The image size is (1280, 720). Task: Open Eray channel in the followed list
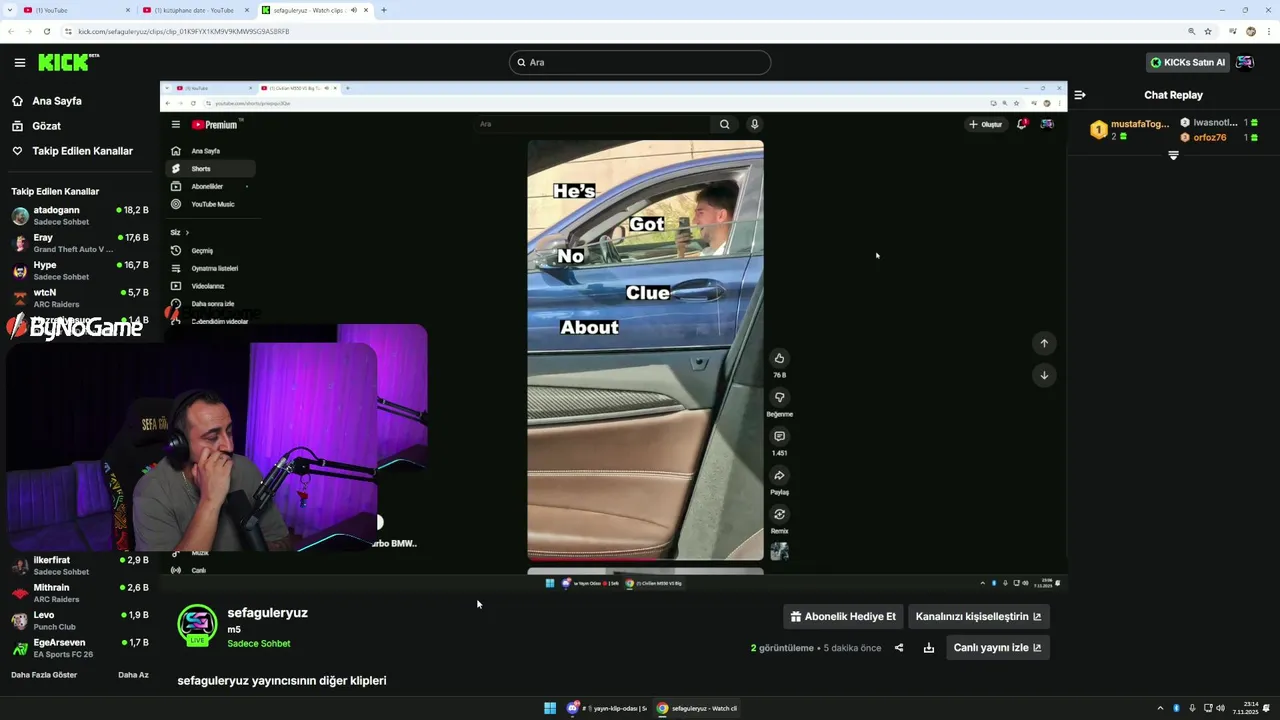80,243
